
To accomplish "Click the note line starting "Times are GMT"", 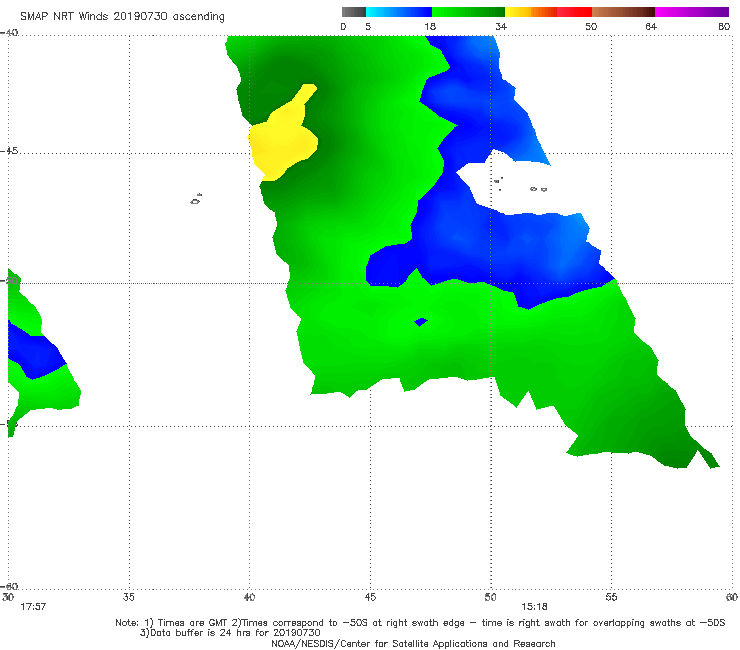I will coord(420,623).
